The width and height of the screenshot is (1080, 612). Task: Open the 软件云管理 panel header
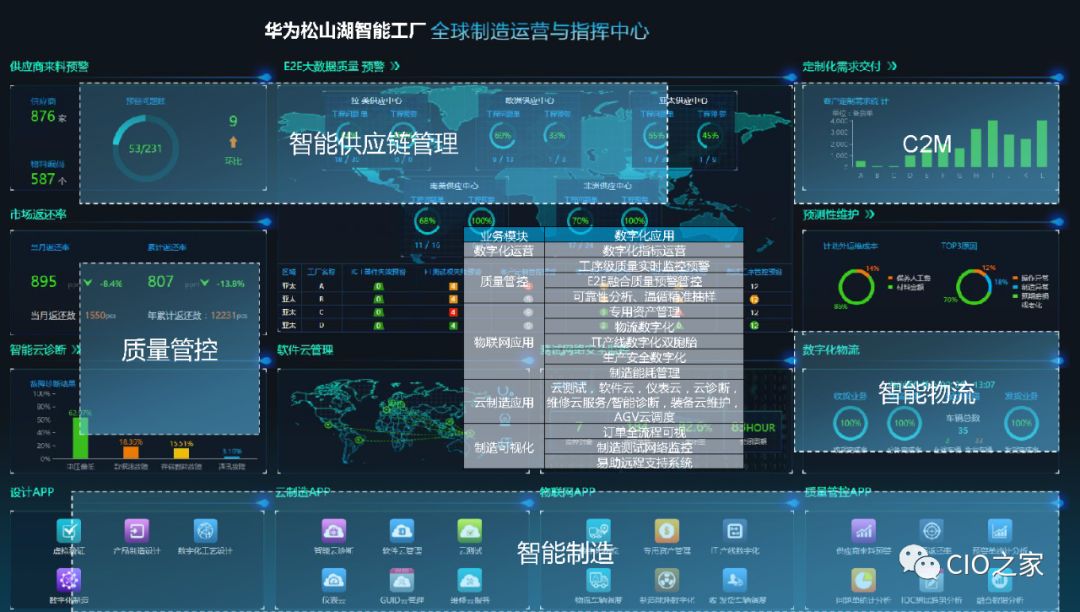(x=305, y=350)
